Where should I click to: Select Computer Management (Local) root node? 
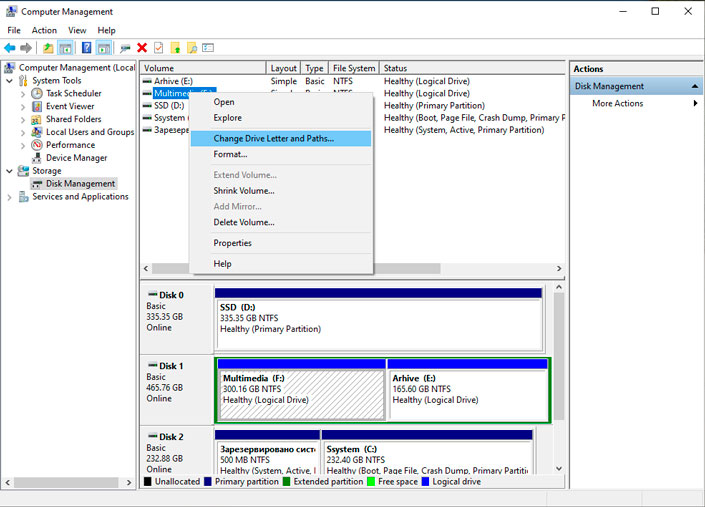pyautogui.click(x=77, y=67)
